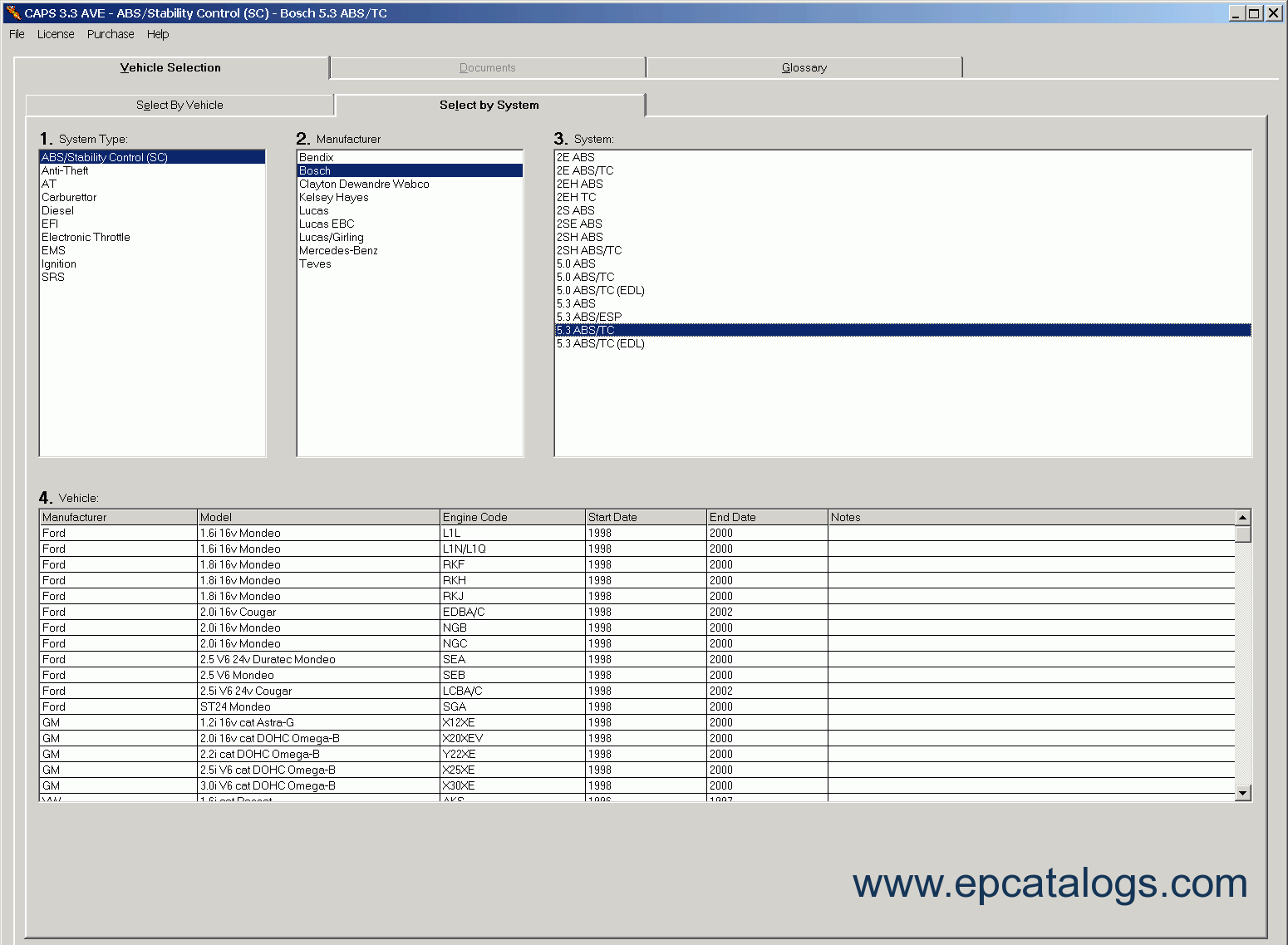Click the vehicle list scroll up arrow
Image resolution: width=1288 pixels, height=945 pixels.
coord(1243,517)
